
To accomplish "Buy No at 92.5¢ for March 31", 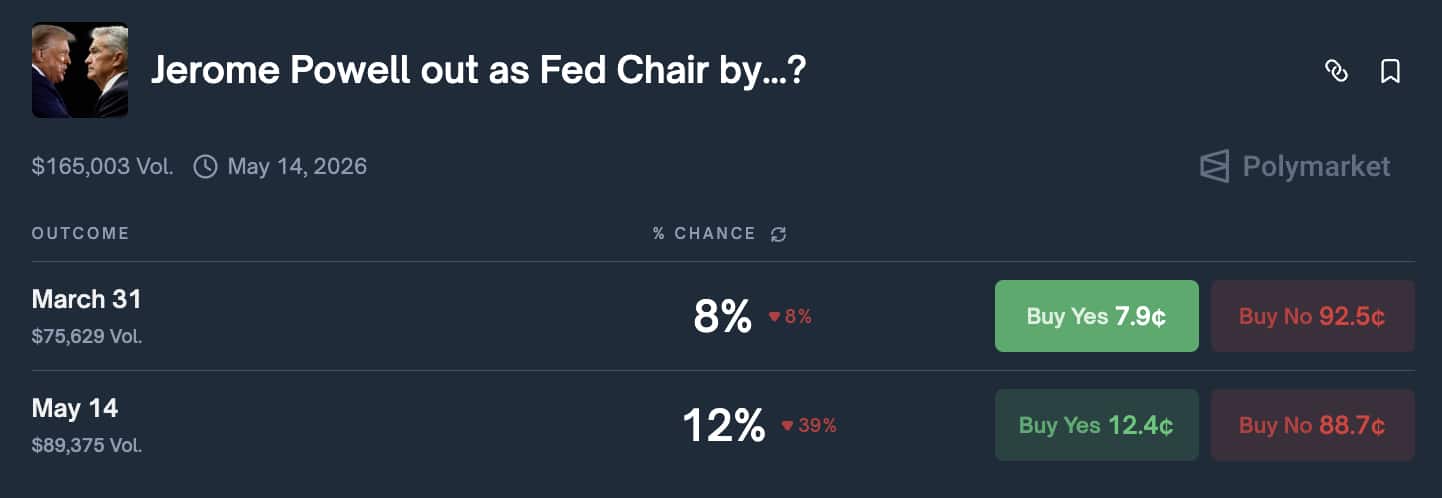I will [1312, 316].
